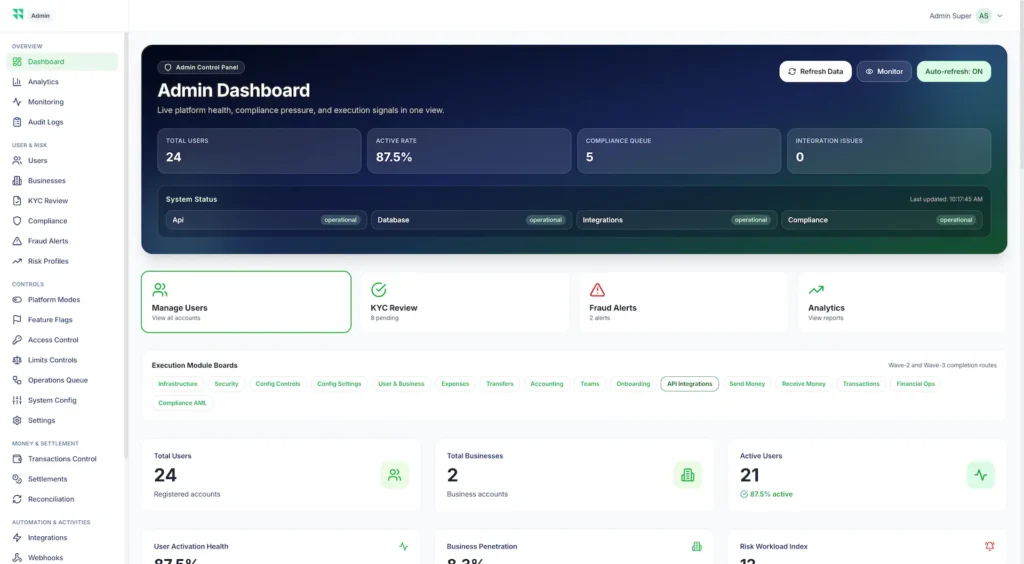Open the KYC Review pending card
The height and width of the screenshot is (564, 1024).
tap(464, 302)
